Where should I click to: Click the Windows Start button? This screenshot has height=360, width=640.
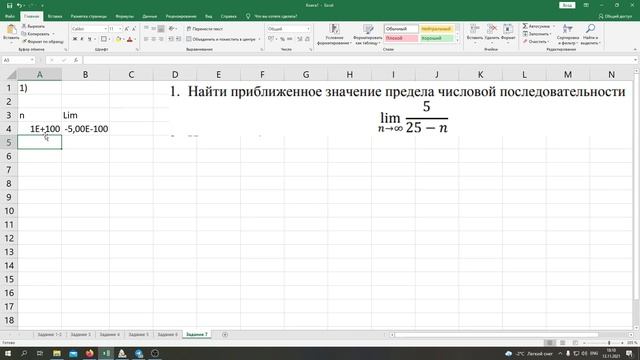coord(8,353)
